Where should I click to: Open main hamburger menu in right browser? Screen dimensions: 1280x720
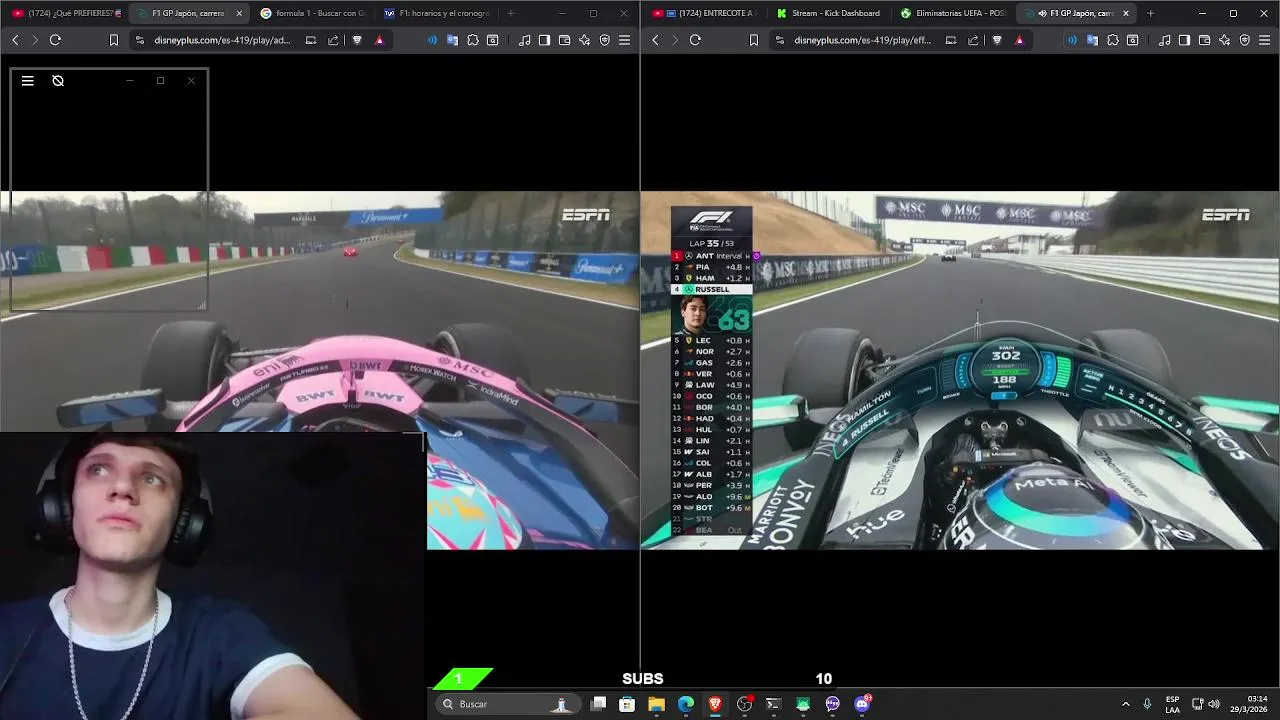click(1265, 40)
